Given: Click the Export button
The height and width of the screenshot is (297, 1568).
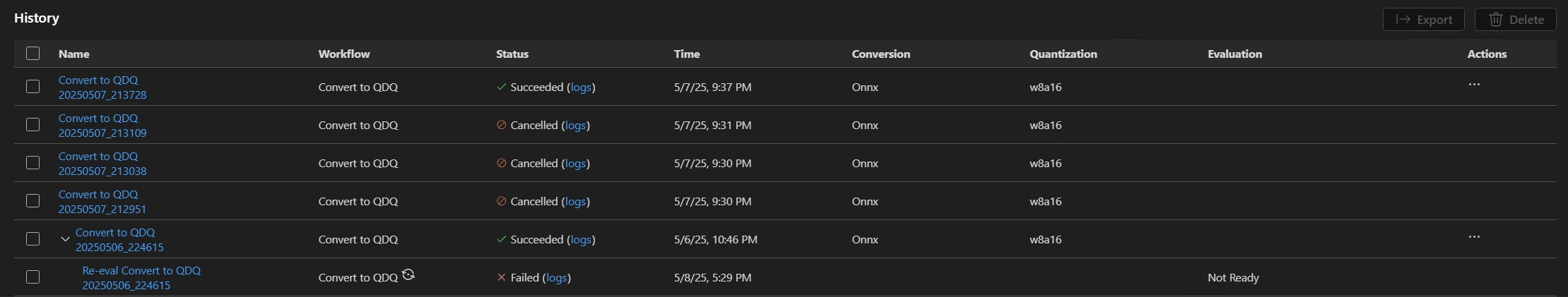Looking at the screenshot, I should 1423,20.
